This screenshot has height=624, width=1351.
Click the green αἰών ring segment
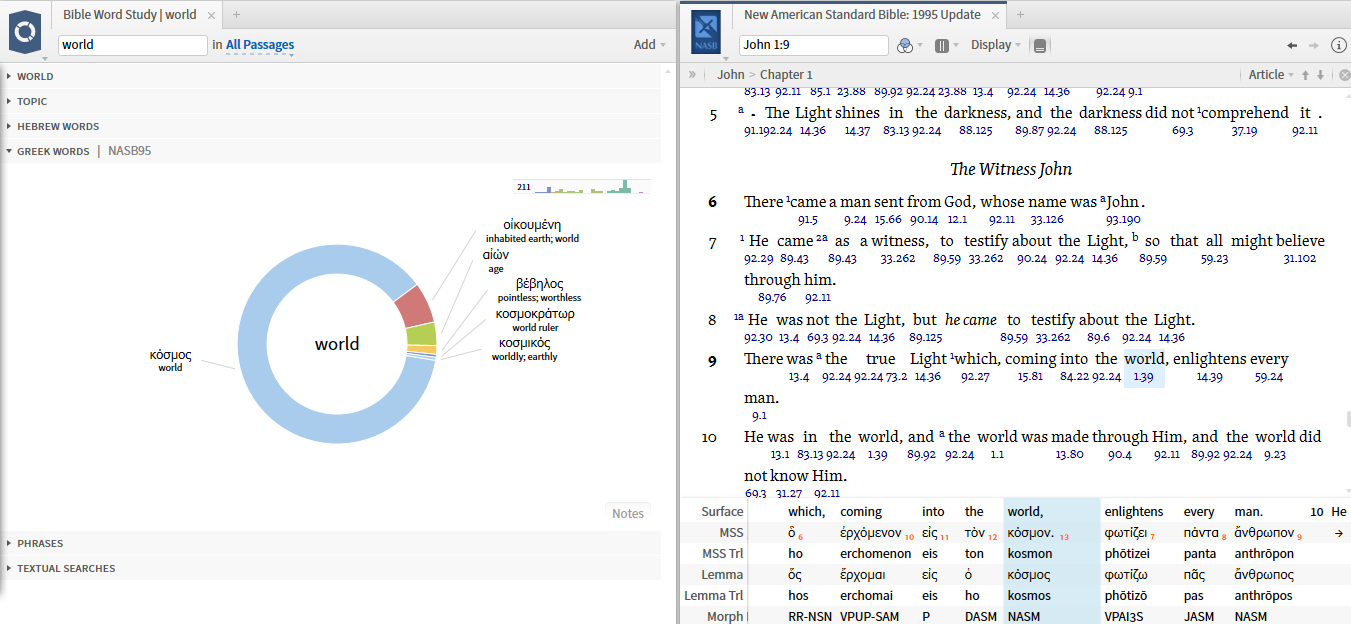[x=421, y=334]
